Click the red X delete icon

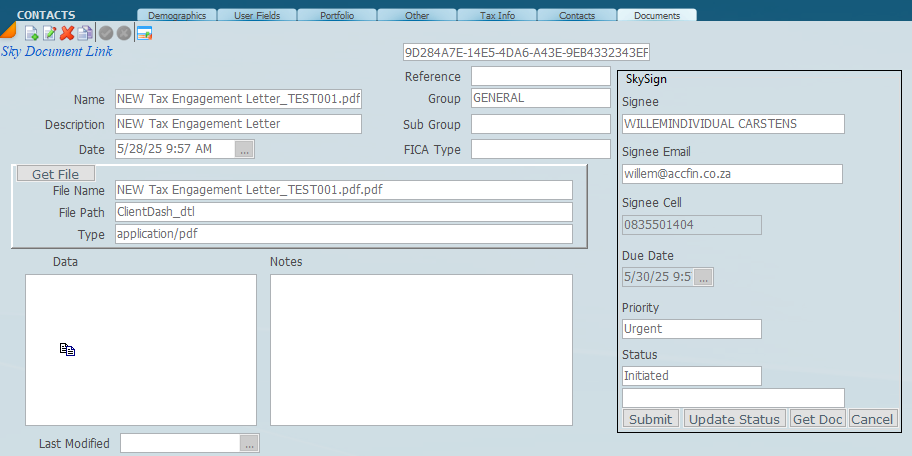67,33
